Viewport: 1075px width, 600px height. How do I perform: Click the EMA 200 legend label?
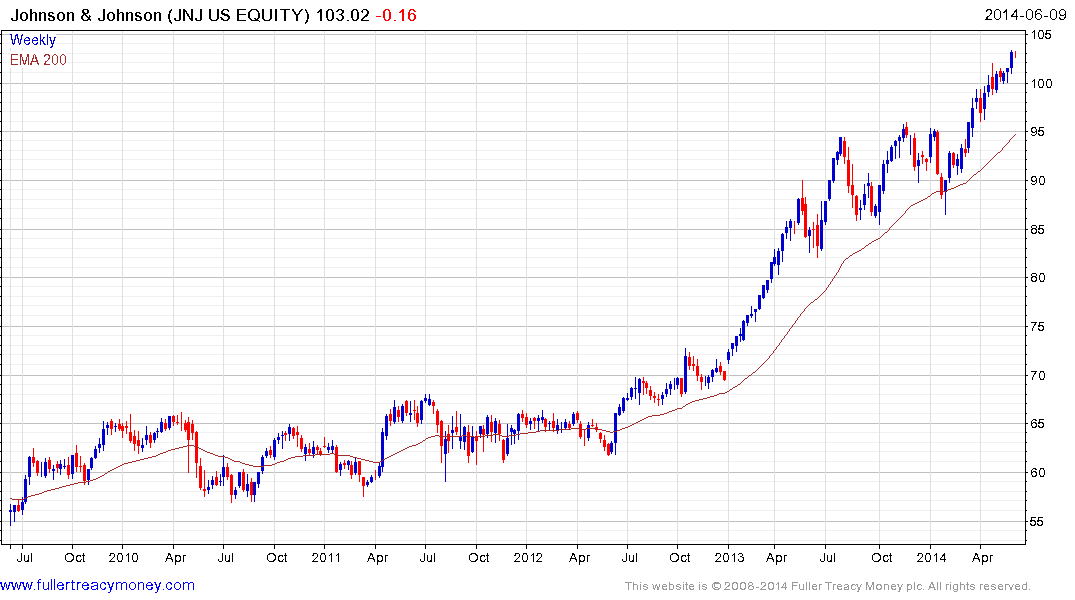38,60
